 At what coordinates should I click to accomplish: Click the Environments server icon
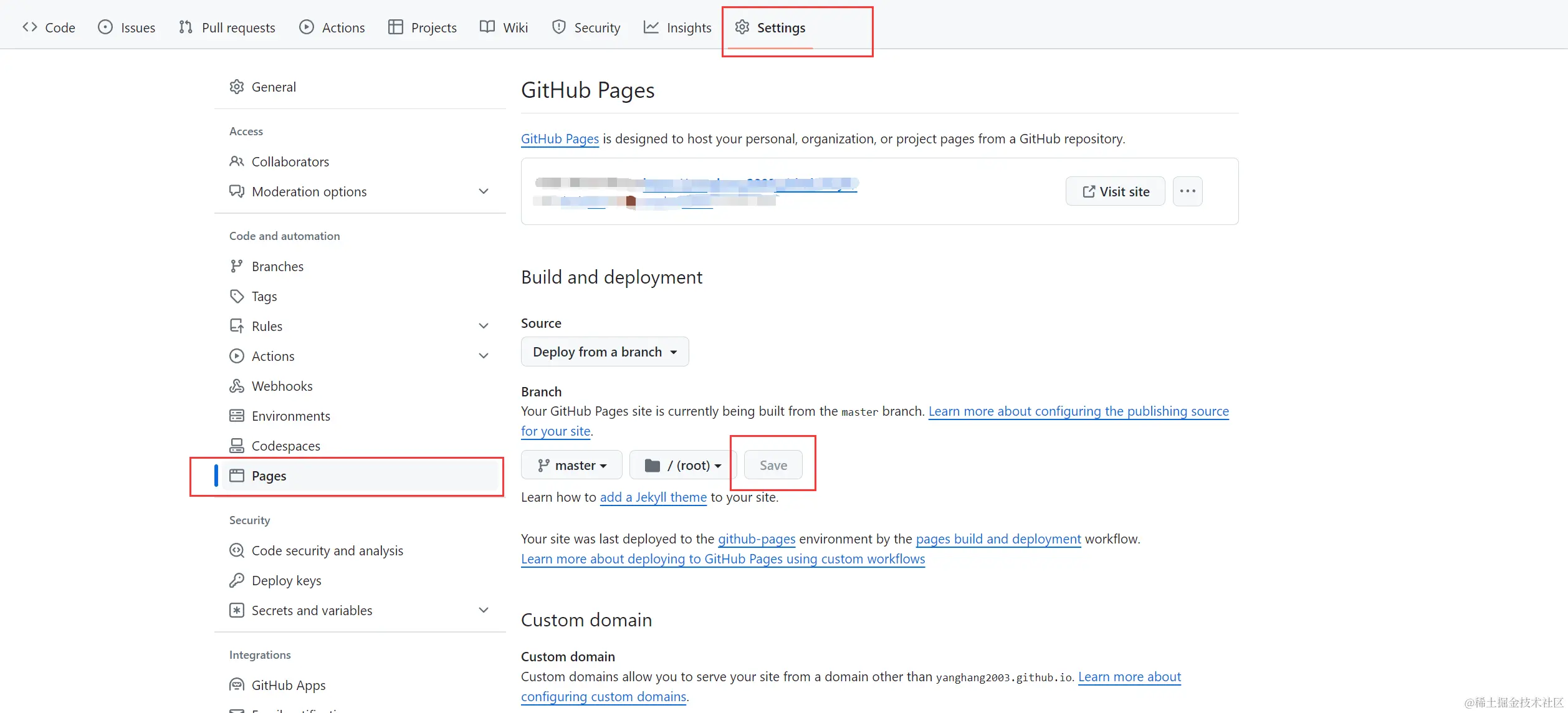[x=236, y=416]
